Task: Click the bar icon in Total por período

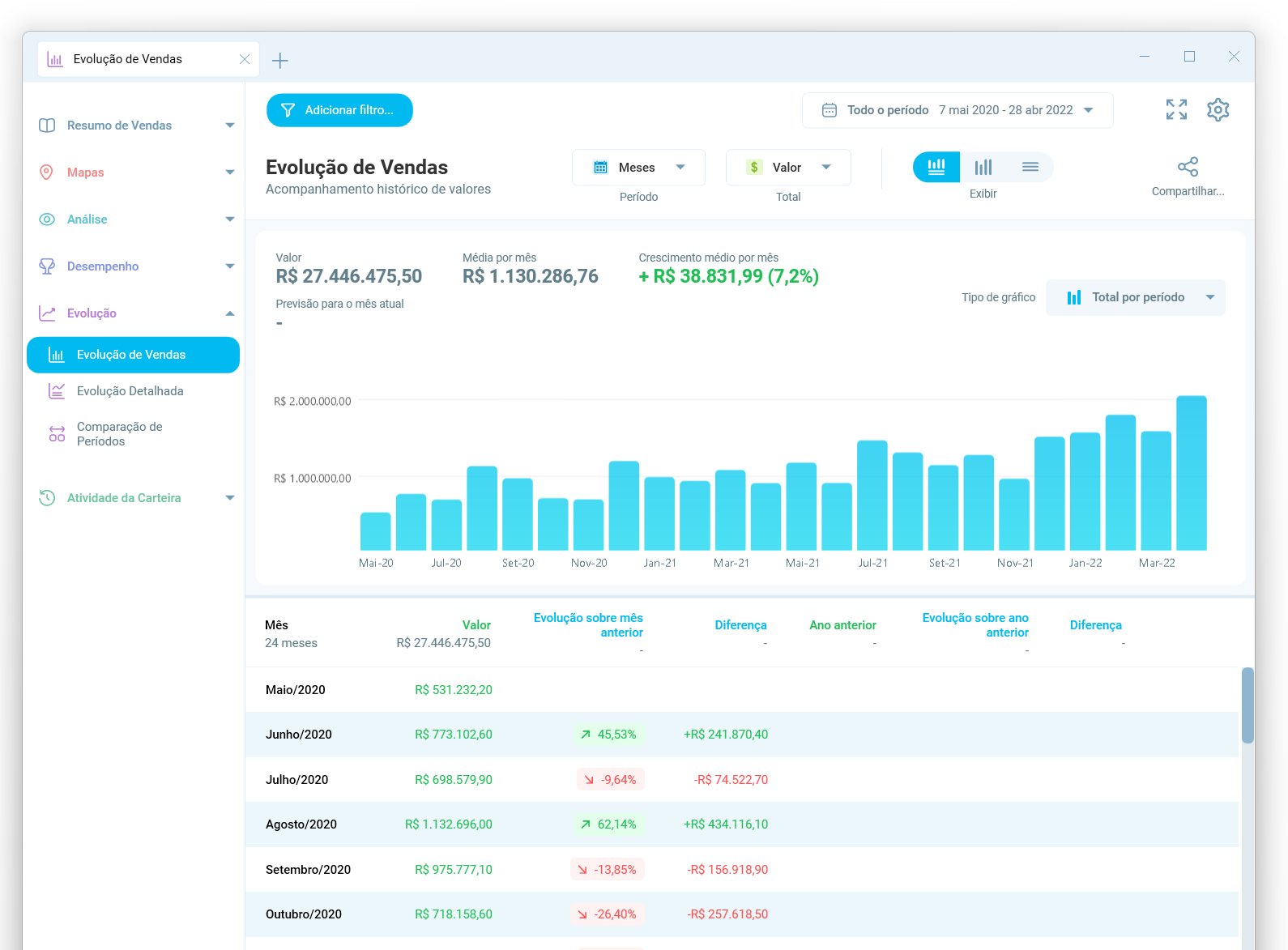Action: [x=1074, y=297]
